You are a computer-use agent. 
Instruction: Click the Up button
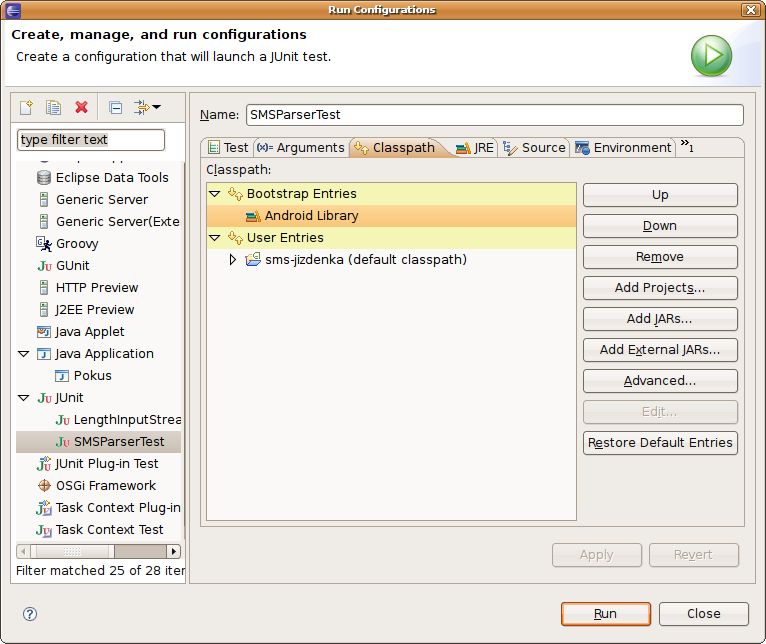tap(660, 195)
